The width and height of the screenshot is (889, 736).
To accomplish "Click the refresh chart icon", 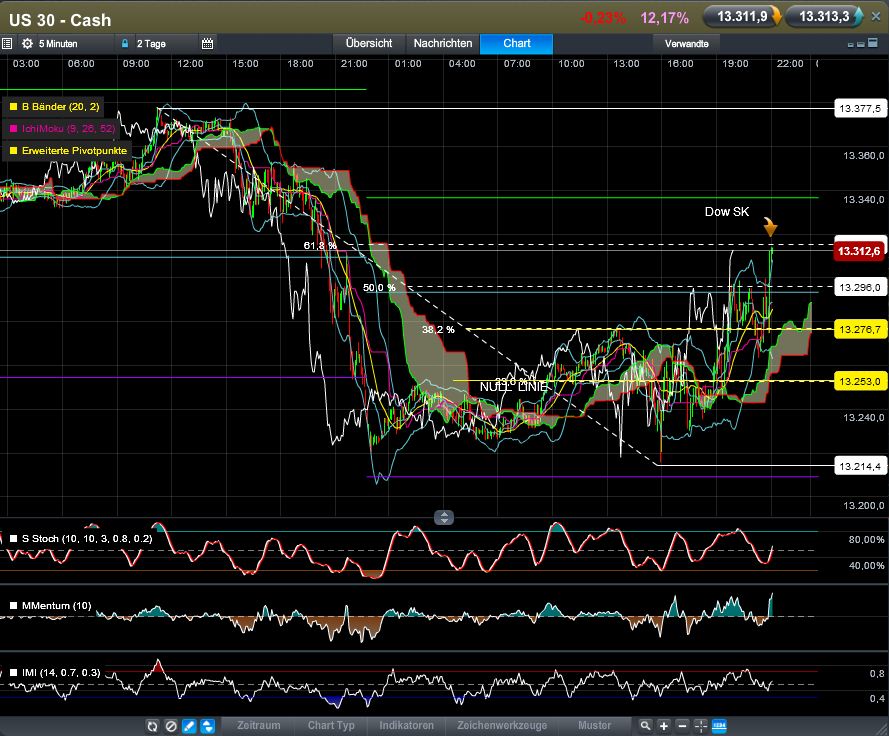I will click(x=152, y=726).
